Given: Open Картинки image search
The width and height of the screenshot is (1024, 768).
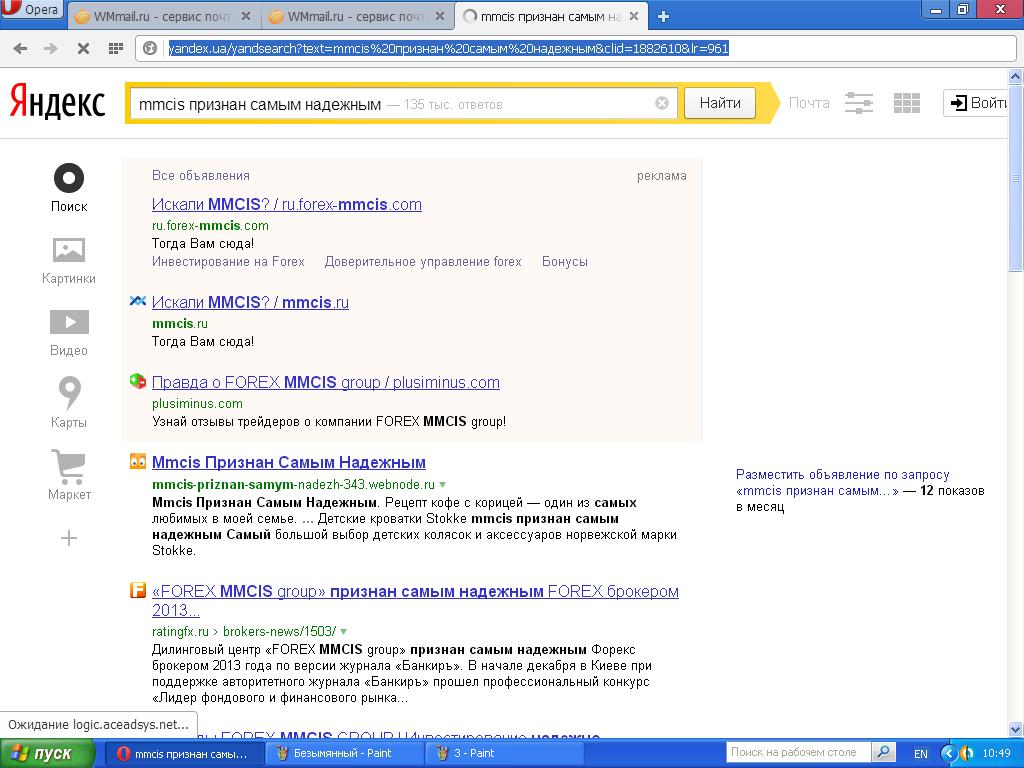Looking at the screenshot, I should (69, 261).
